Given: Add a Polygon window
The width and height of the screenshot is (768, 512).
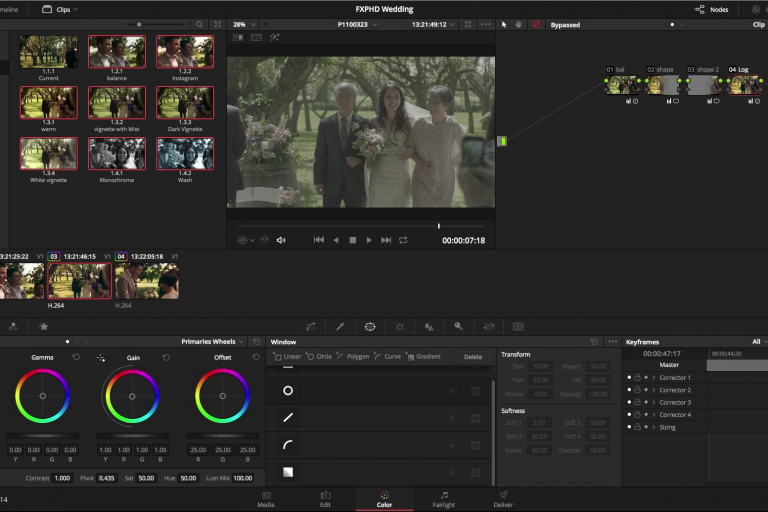Looking at the screenshot, I should (x=353, y=357).
